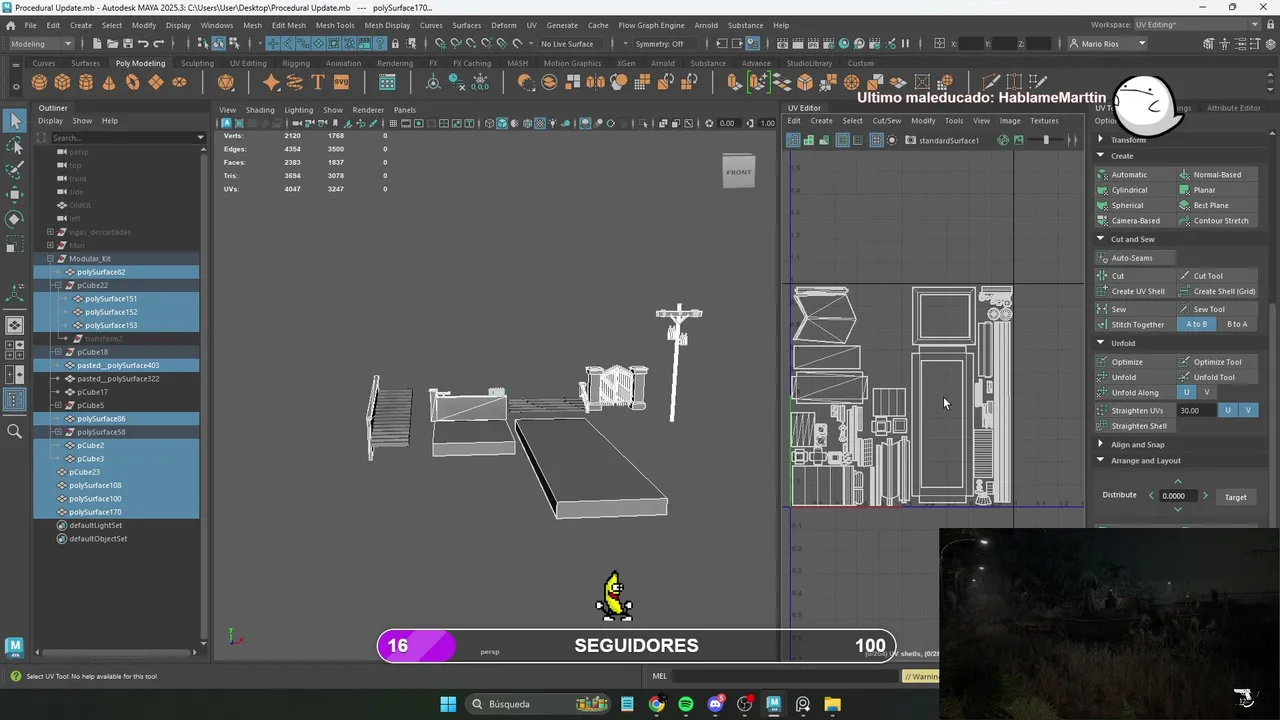
Task: Toggle the A to B stitch direction
Action: pos(1196,324)
